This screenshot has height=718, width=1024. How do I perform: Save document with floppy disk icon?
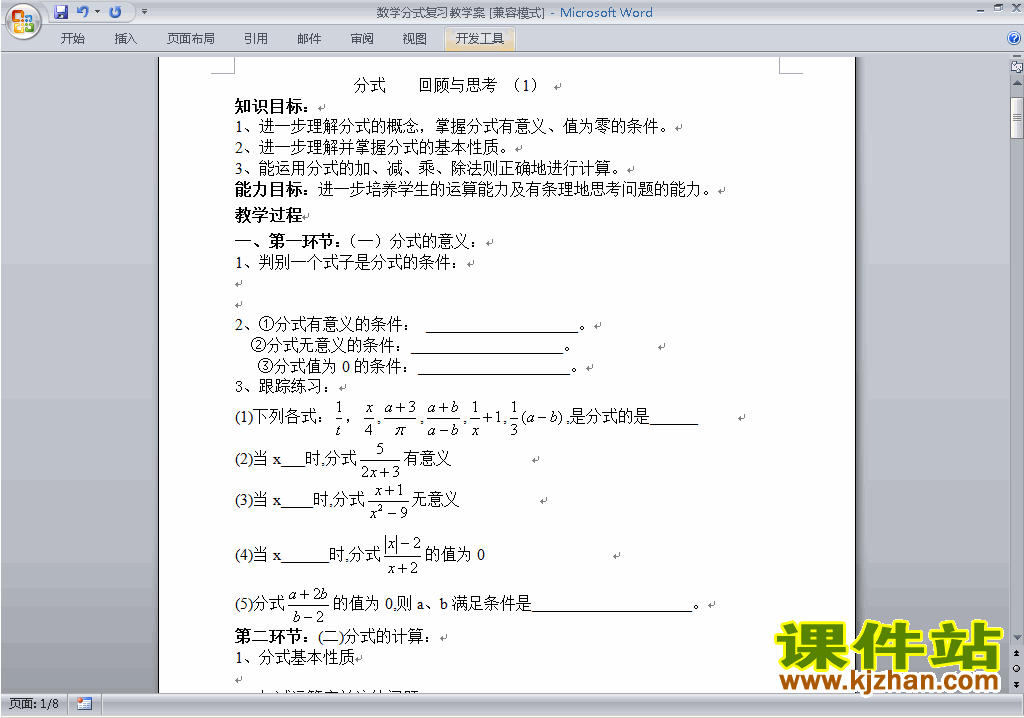coord(61,12)
